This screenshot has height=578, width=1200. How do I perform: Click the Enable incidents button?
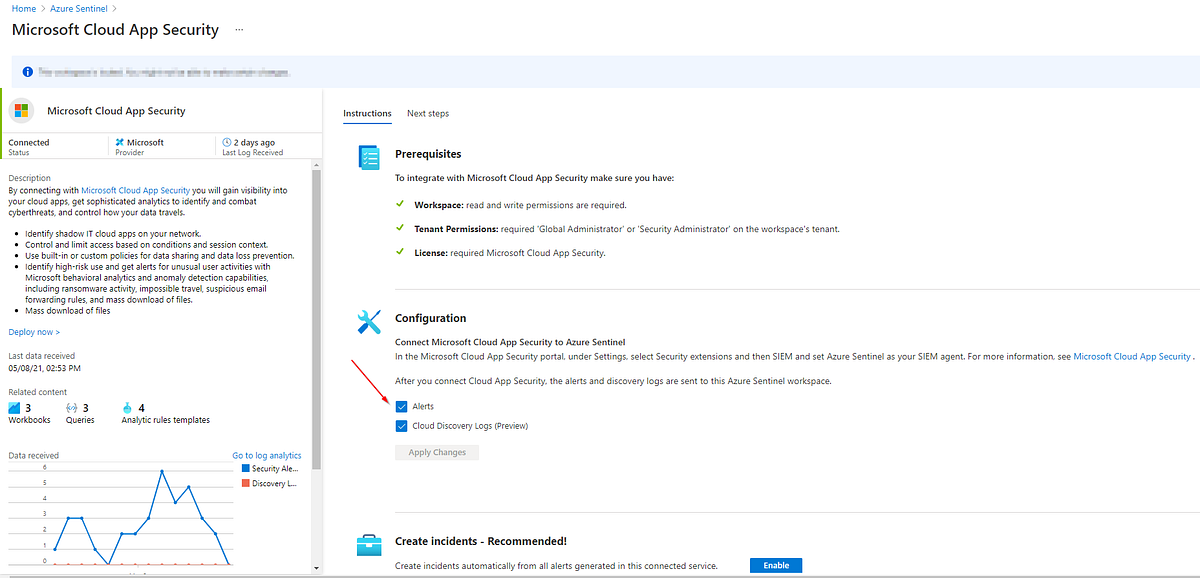click(x=776, y=565)
